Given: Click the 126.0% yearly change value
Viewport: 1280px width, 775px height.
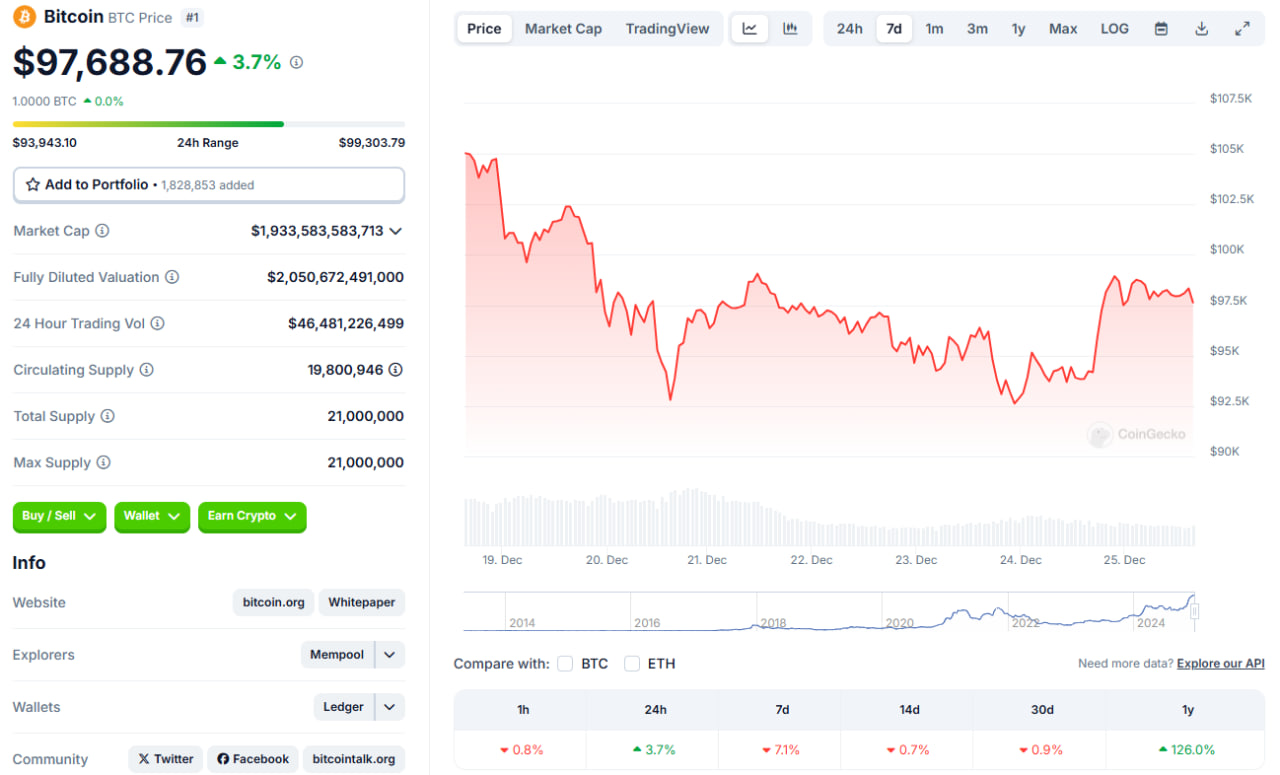Looking at the screenshot, I should [1187, 750].
